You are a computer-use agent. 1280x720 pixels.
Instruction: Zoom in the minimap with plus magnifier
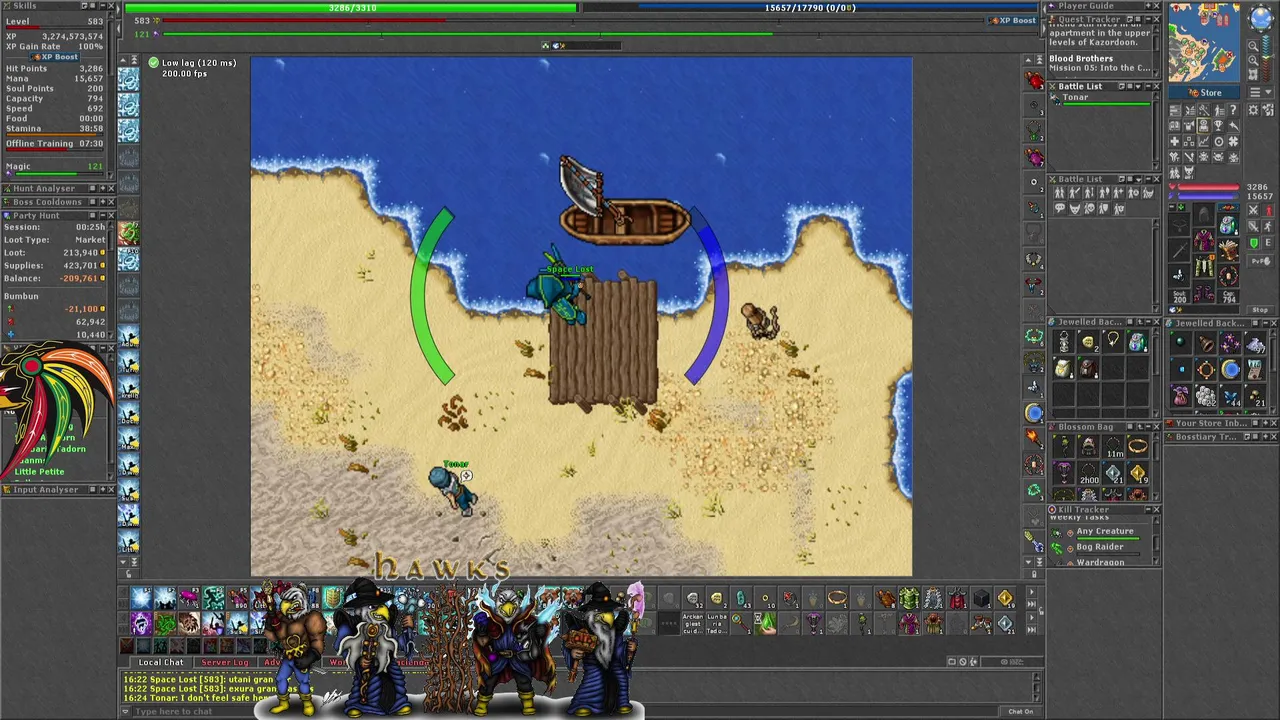1253,60
